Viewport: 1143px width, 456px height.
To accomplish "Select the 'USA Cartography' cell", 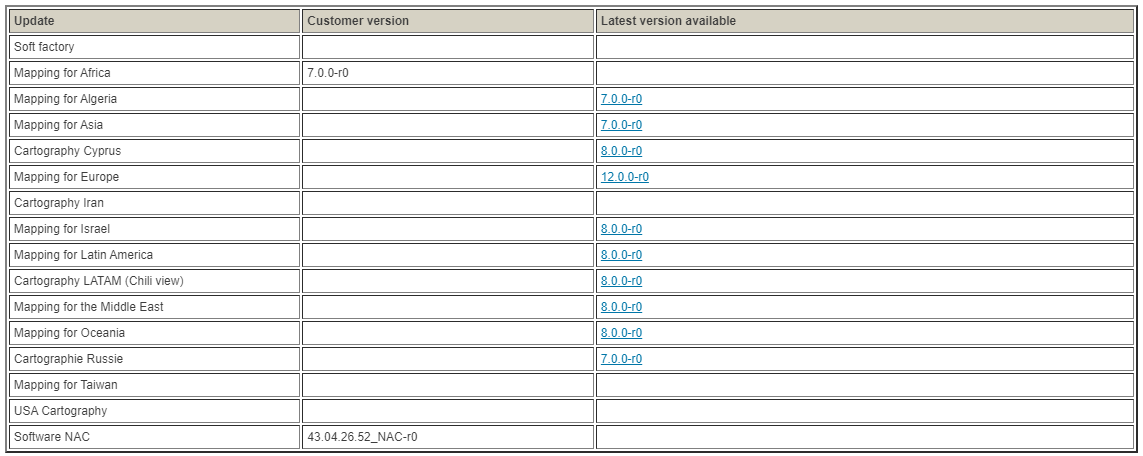I will pyautogui.click(x=155, y=411).
